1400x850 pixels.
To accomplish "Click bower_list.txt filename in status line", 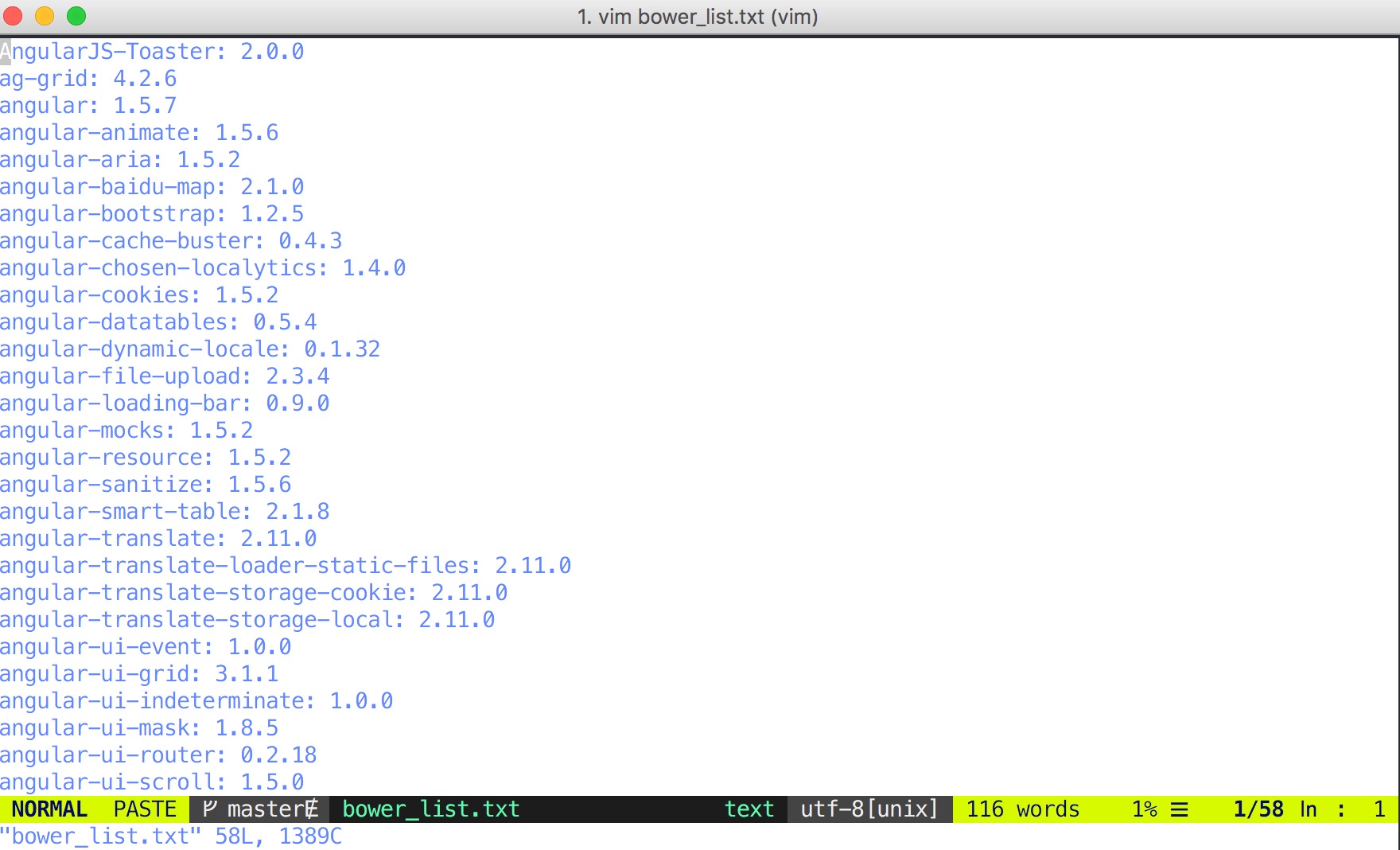I will (x=430, y=809).
